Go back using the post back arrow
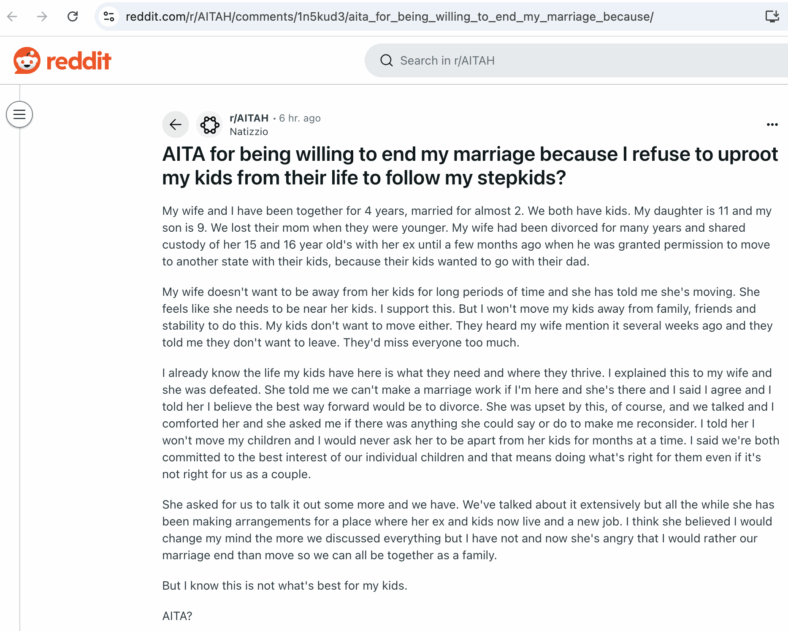 (x=175, y=125)
